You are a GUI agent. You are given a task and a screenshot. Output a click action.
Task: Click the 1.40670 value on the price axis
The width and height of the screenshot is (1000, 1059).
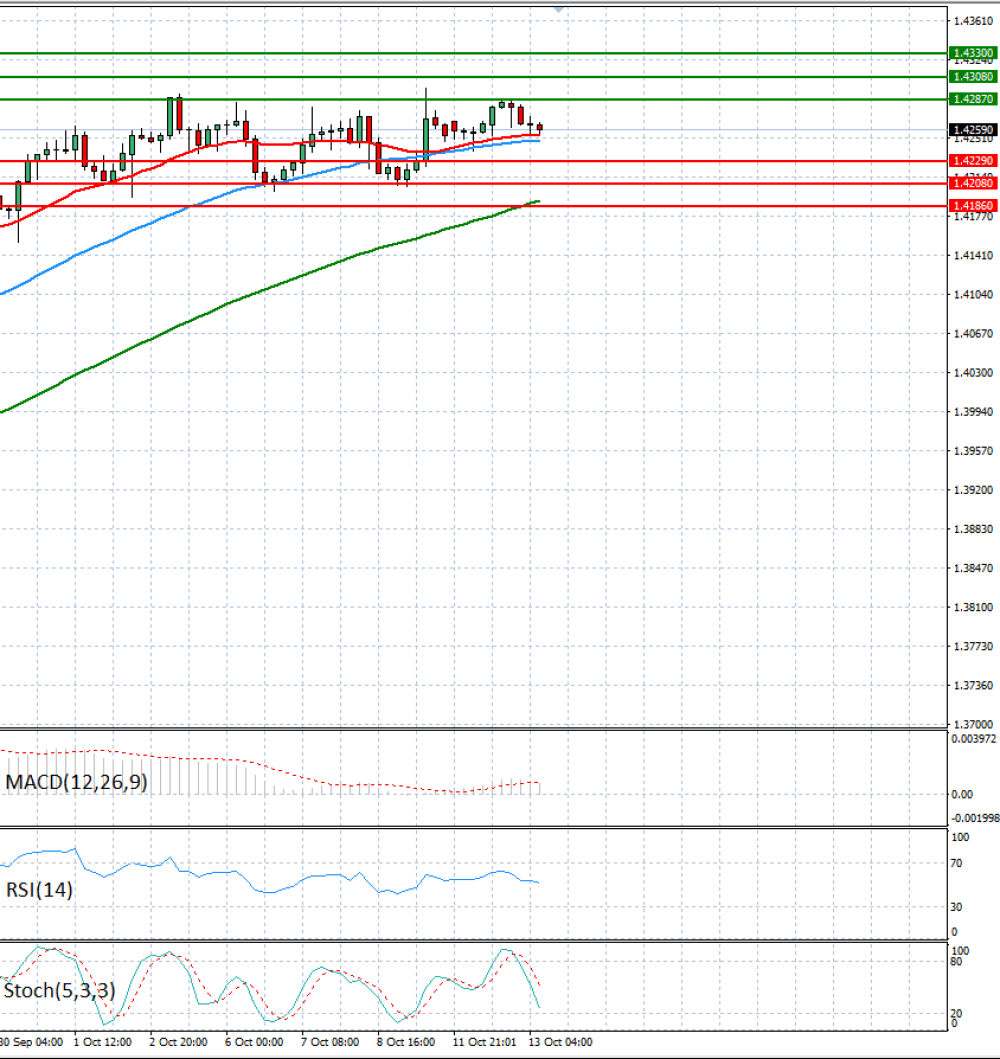point(973,334)
